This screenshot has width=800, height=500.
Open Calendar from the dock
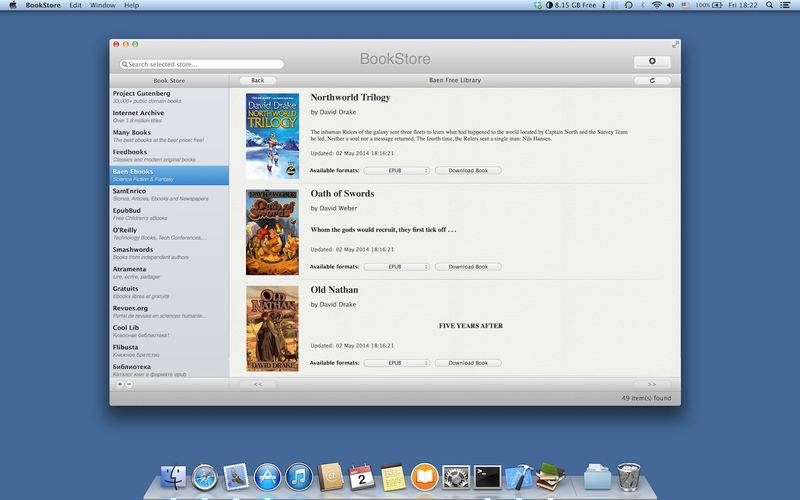point(362,478)
